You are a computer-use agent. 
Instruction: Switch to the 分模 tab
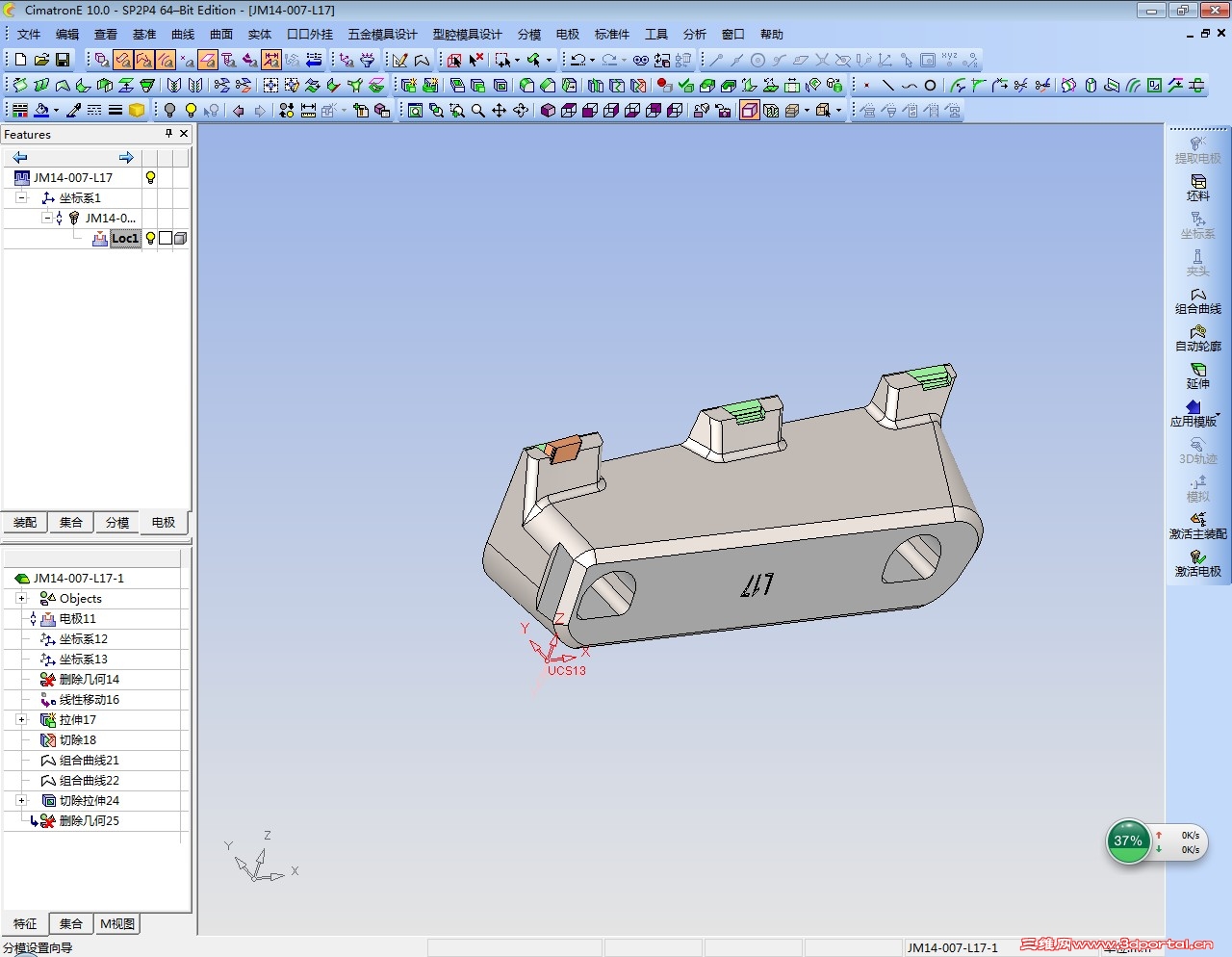[117, 522]
